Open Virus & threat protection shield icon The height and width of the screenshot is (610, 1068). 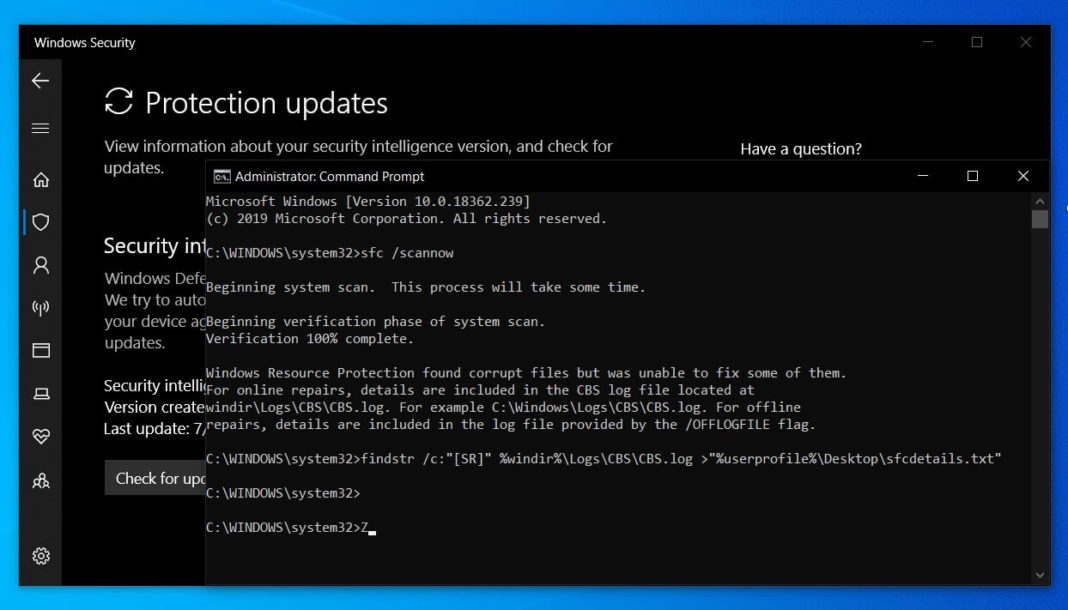point(40,222)
